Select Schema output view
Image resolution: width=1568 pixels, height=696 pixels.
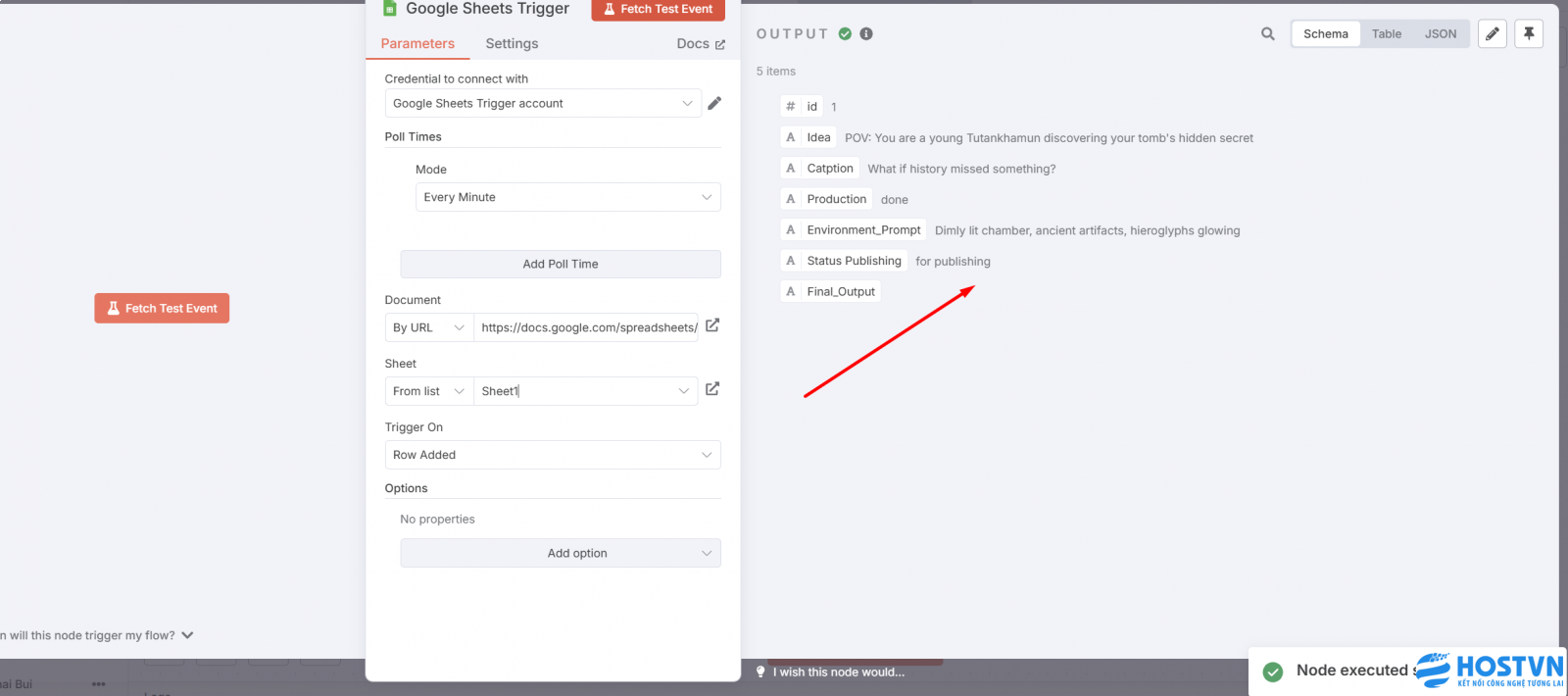coord(1326,34)
